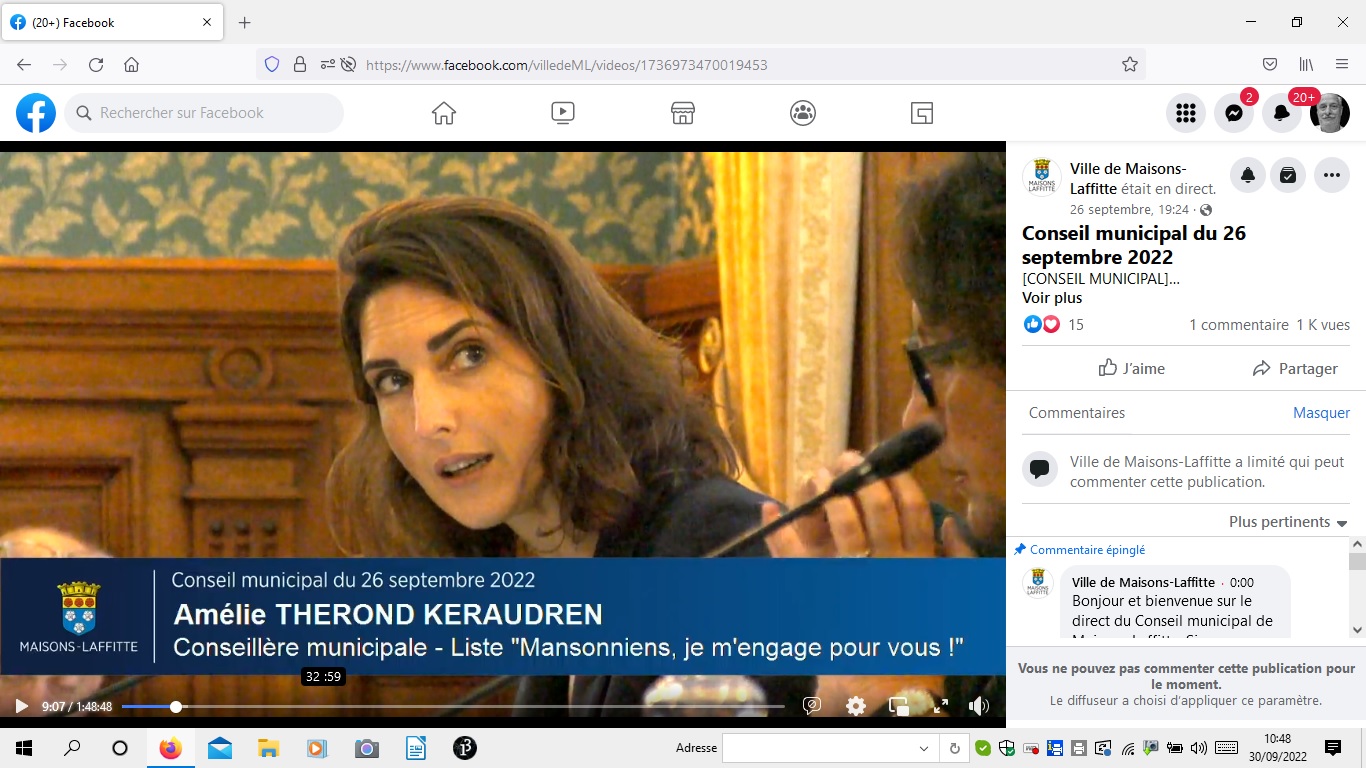Enter fullscreen video mode
1366x768 pixels.
(940, 706)
